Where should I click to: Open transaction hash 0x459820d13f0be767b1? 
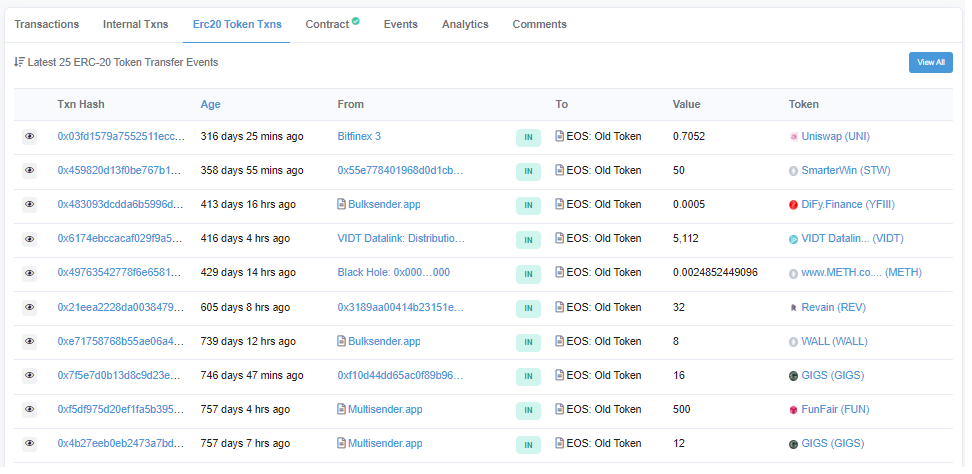(x=121, y=170)
